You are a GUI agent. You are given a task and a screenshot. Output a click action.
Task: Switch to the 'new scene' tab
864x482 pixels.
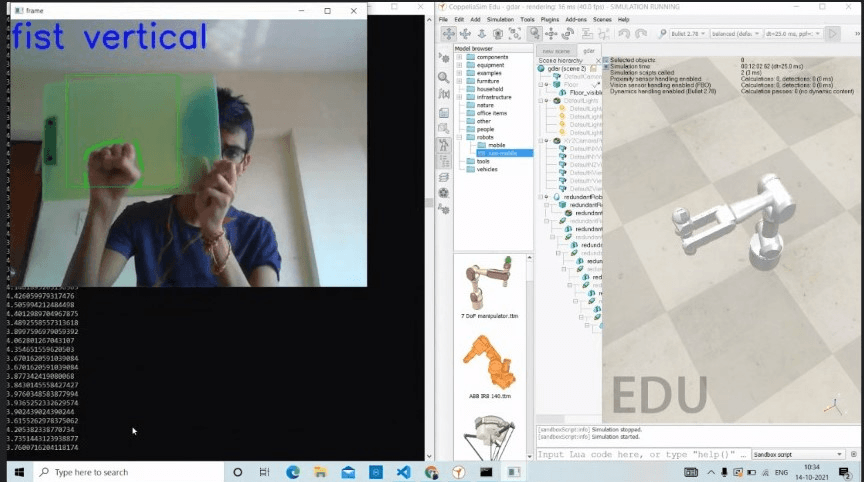pos(556,51)
